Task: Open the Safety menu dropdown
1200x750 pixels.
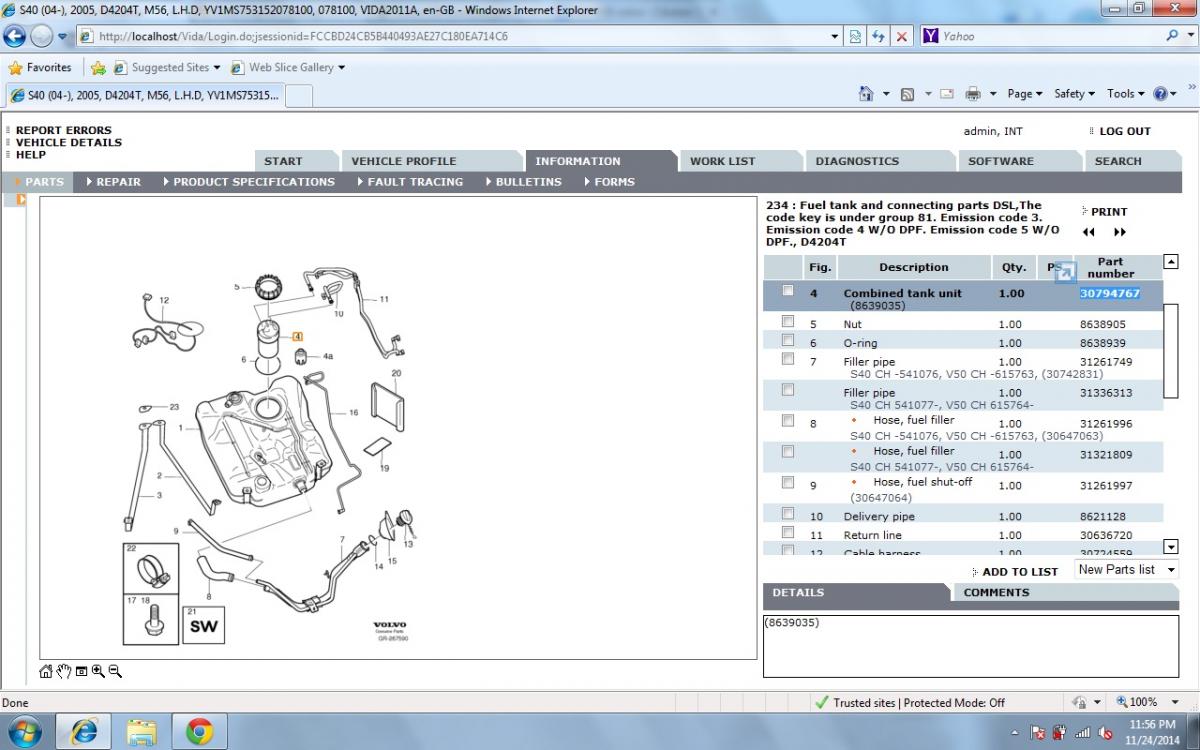Action: (1074, 94)
